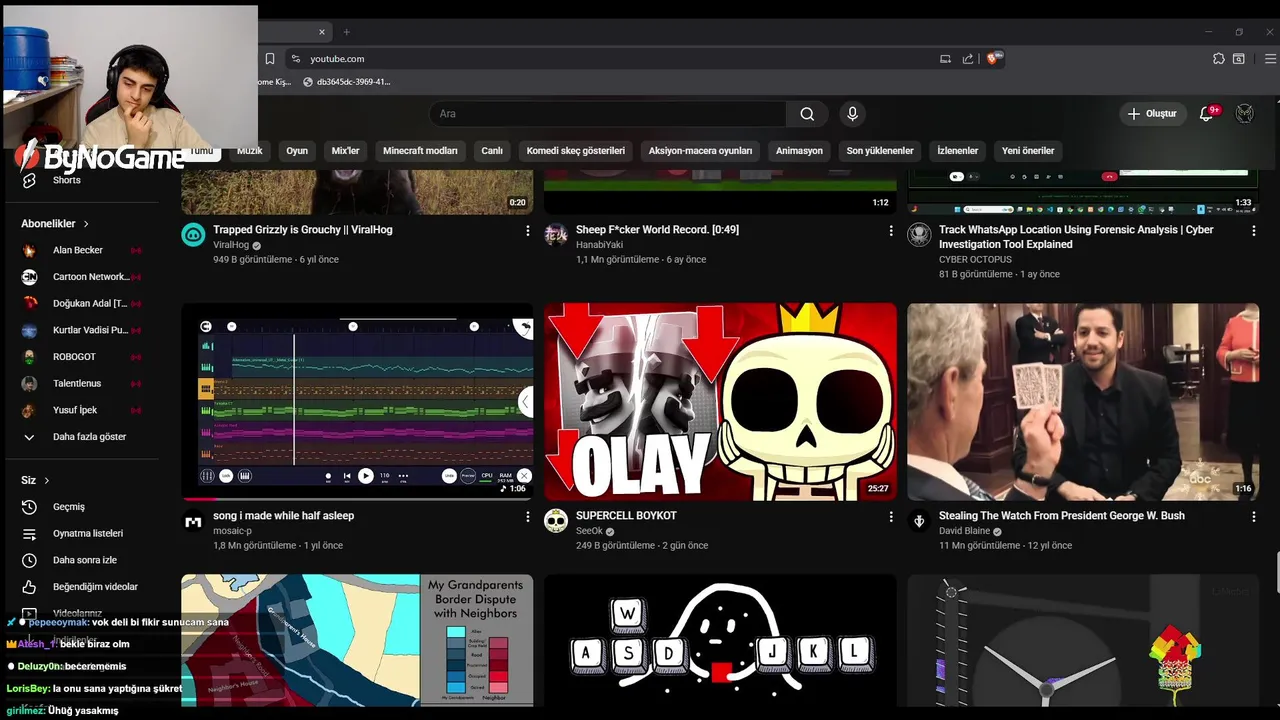This screenshot has width=1280, height=720.
Task: Open the SeeOk channel avatar
Action: pyautogui.click(x=556, y=521)
